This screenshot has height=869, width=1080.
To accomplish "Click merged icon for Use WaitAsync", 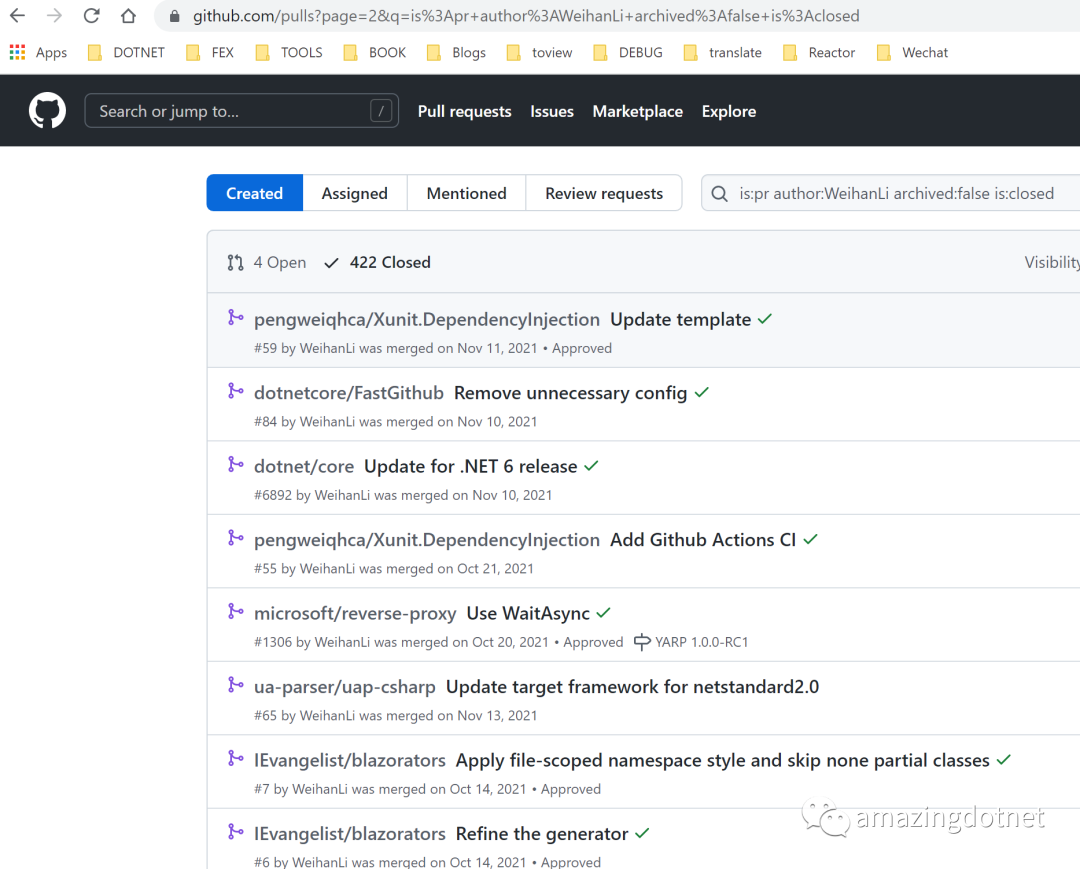I will 236,611.
